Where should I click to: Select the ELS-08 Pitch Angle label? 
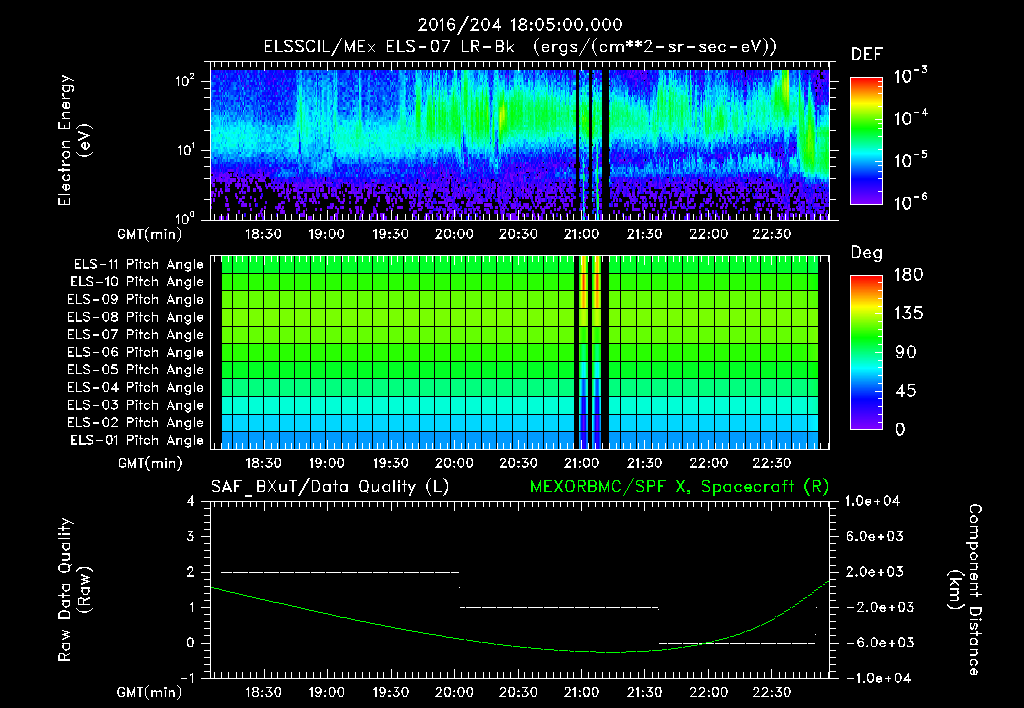(136, 317)
